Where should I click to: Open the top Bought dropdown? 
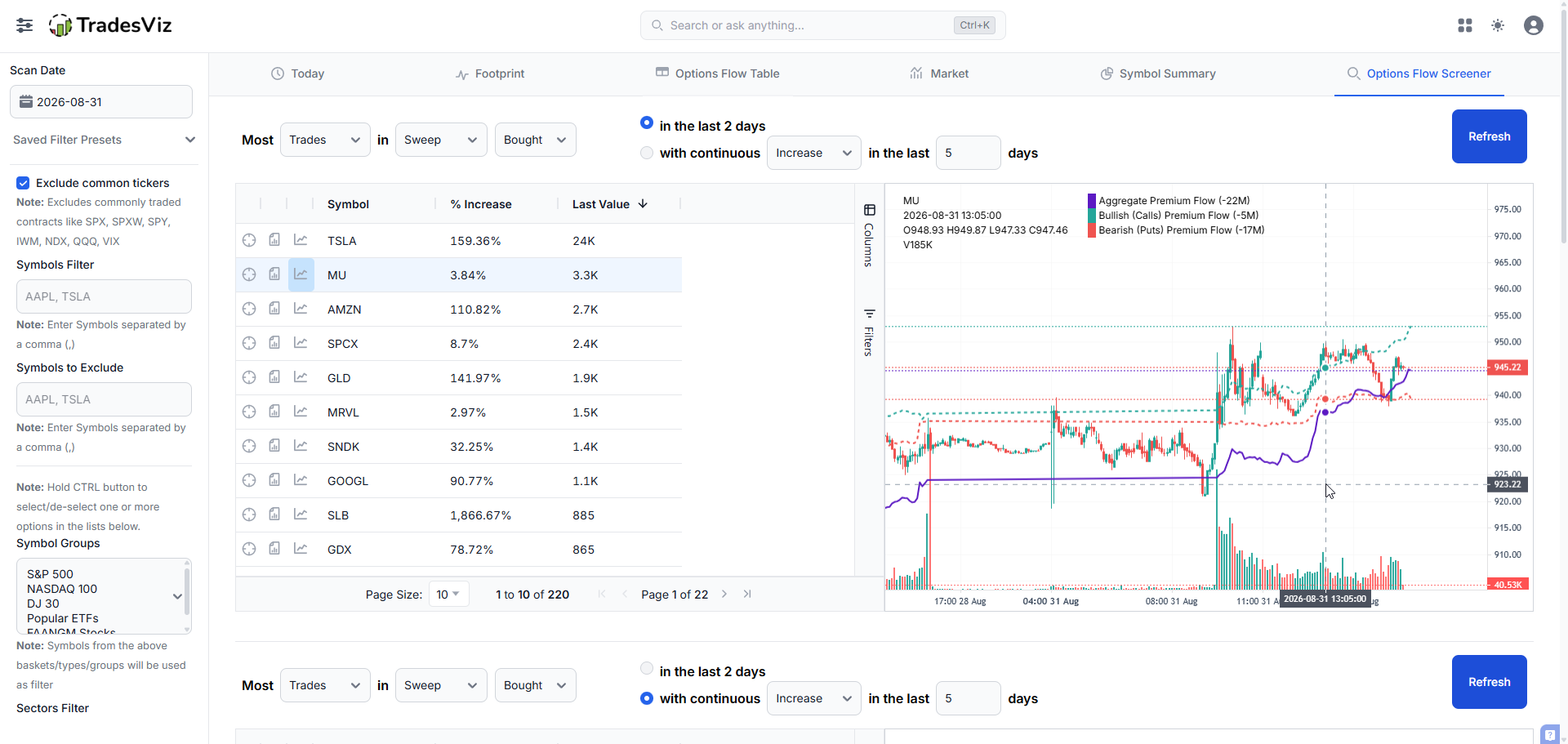pos(535,140)
